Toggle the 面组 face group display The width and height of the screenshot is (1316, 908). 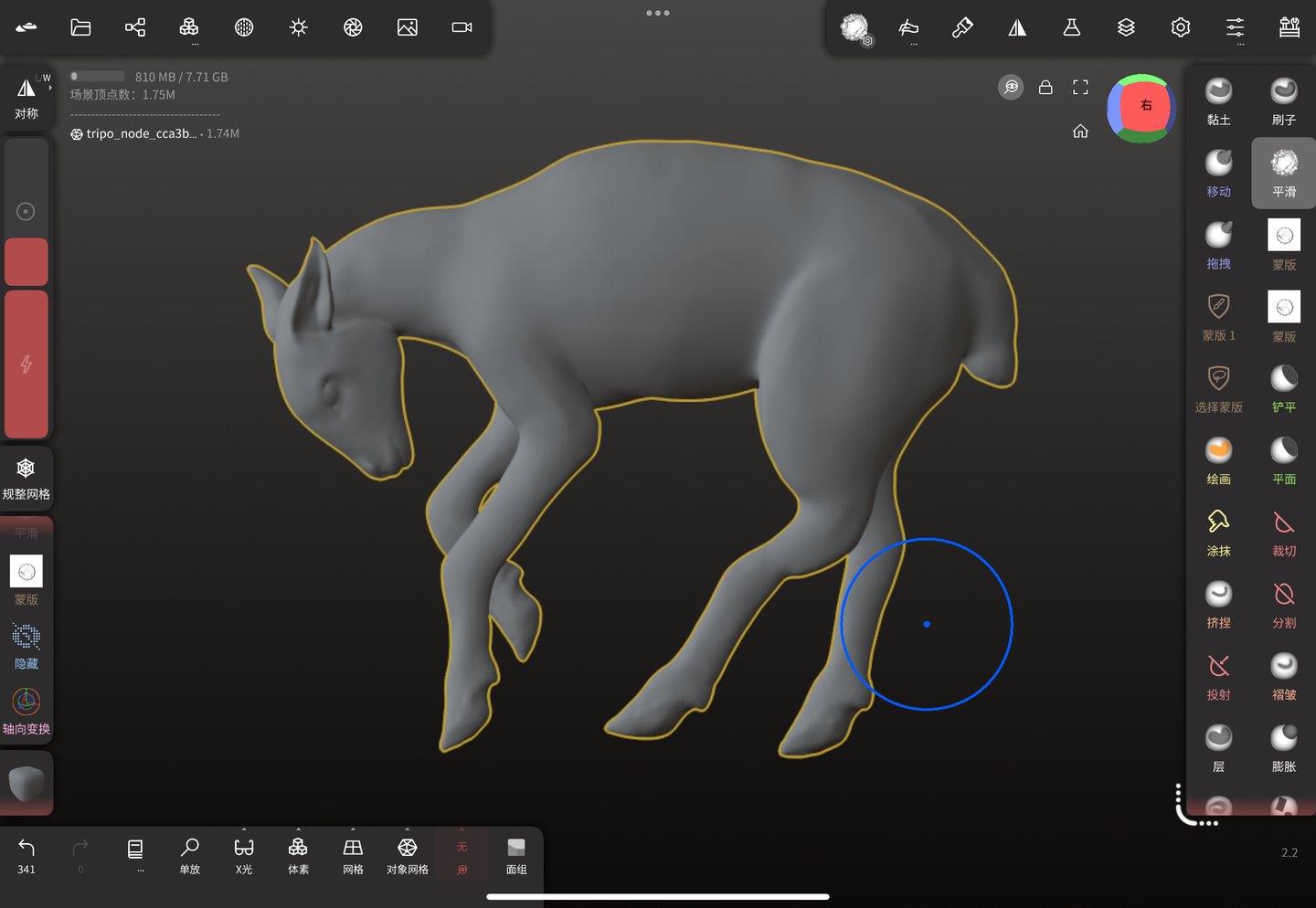(516, 856)
